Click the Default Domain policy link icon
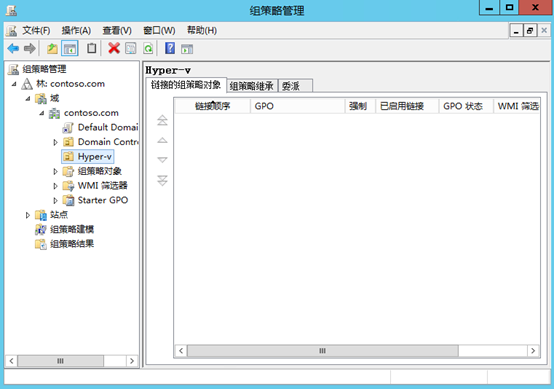This screenshot has height=389, width=554. 68,128
